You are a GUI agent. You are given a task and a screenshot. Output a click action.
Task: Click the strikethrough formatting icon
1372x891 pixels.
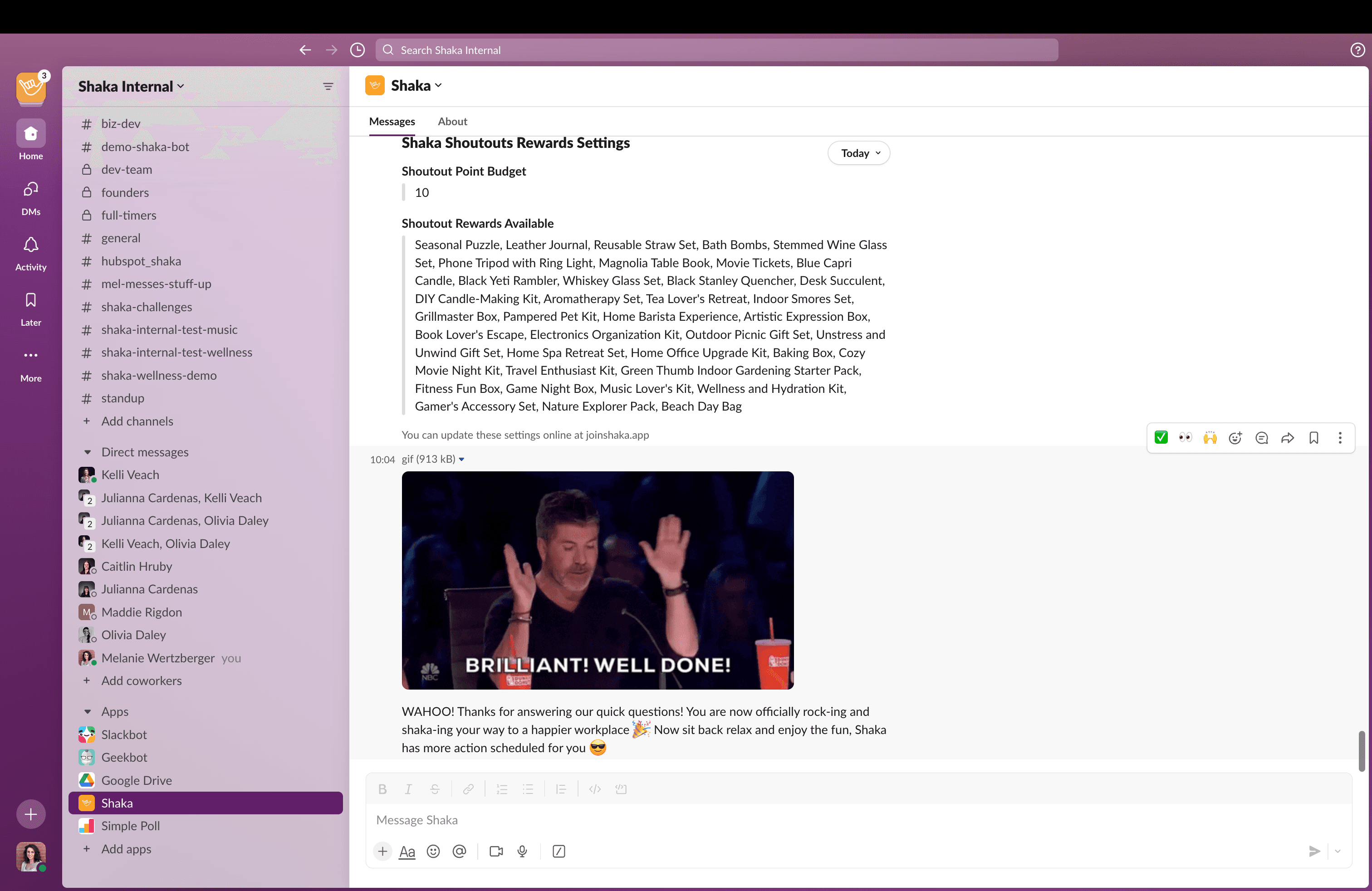click(435, 789)
